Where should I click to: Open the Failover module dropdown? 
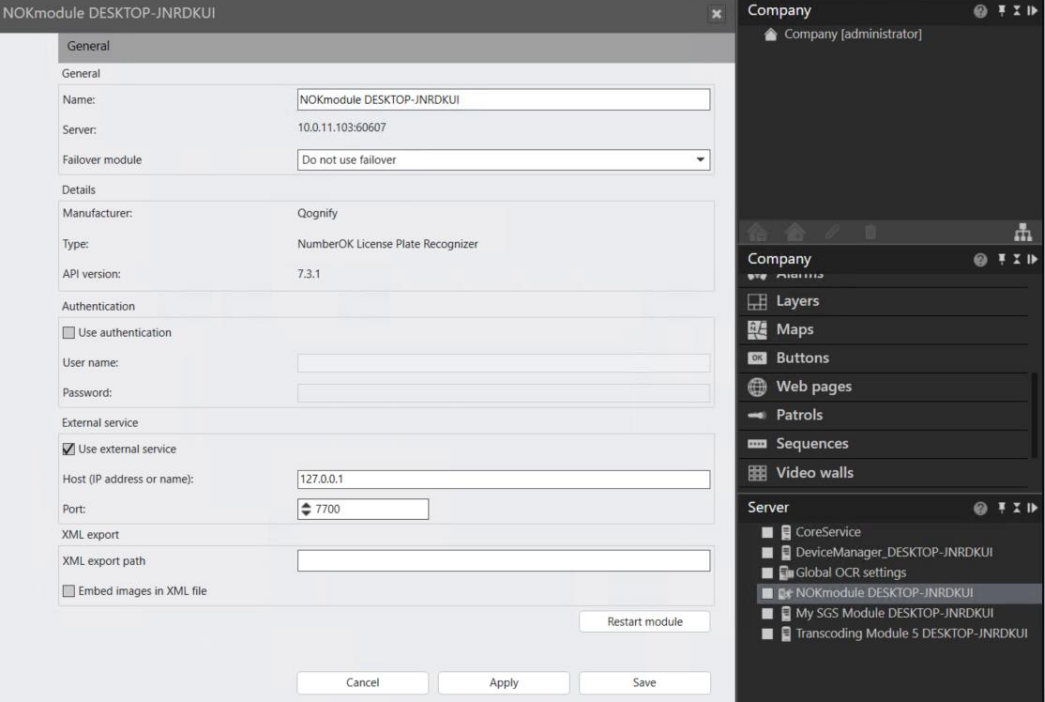pyautogui.click(x=503, y=160)
